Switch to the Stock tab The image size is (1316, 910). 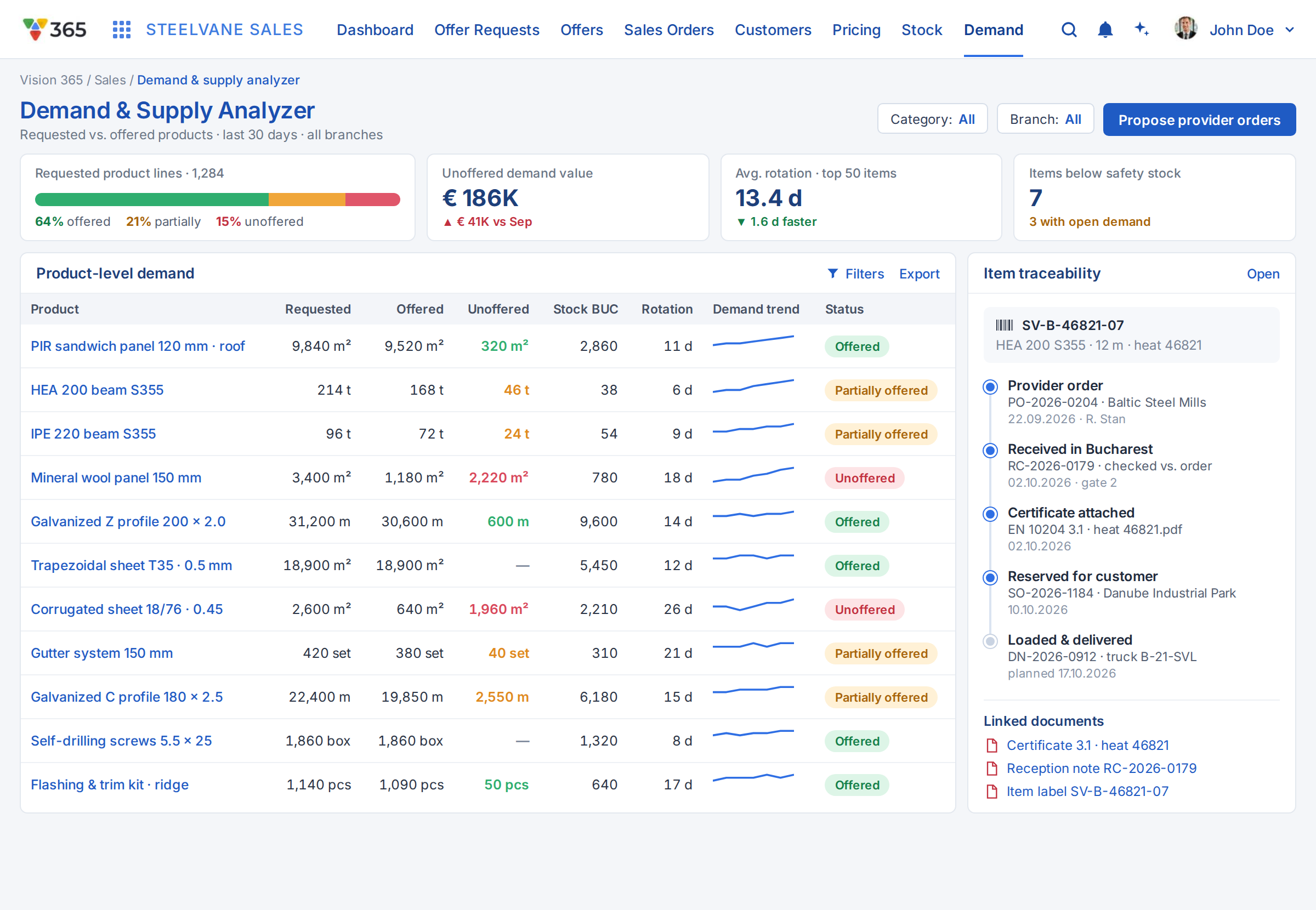click(921, 30)
